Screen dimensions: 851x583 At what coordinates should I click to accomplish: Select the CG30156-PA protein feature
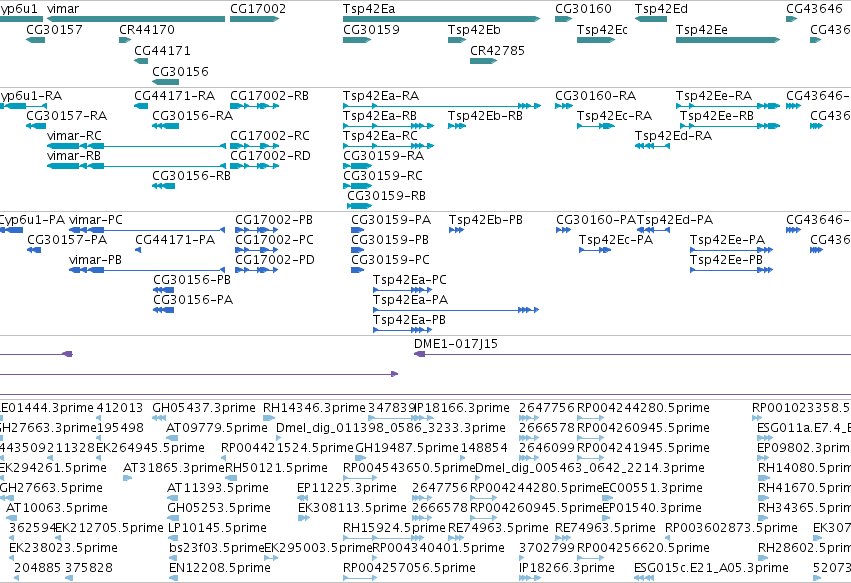click(163, 310)
